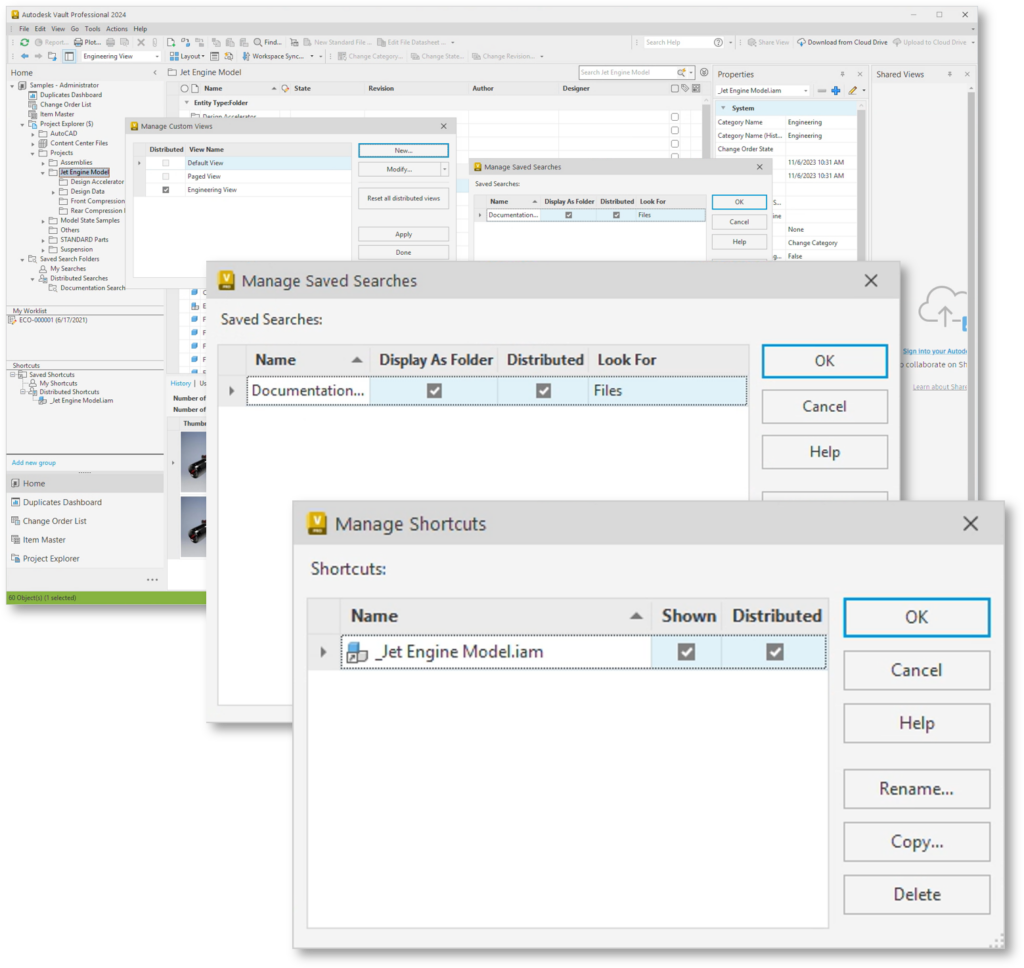Click the Content Center Files library icon
Screen dimensions: 1024x968
click(43, 143)
